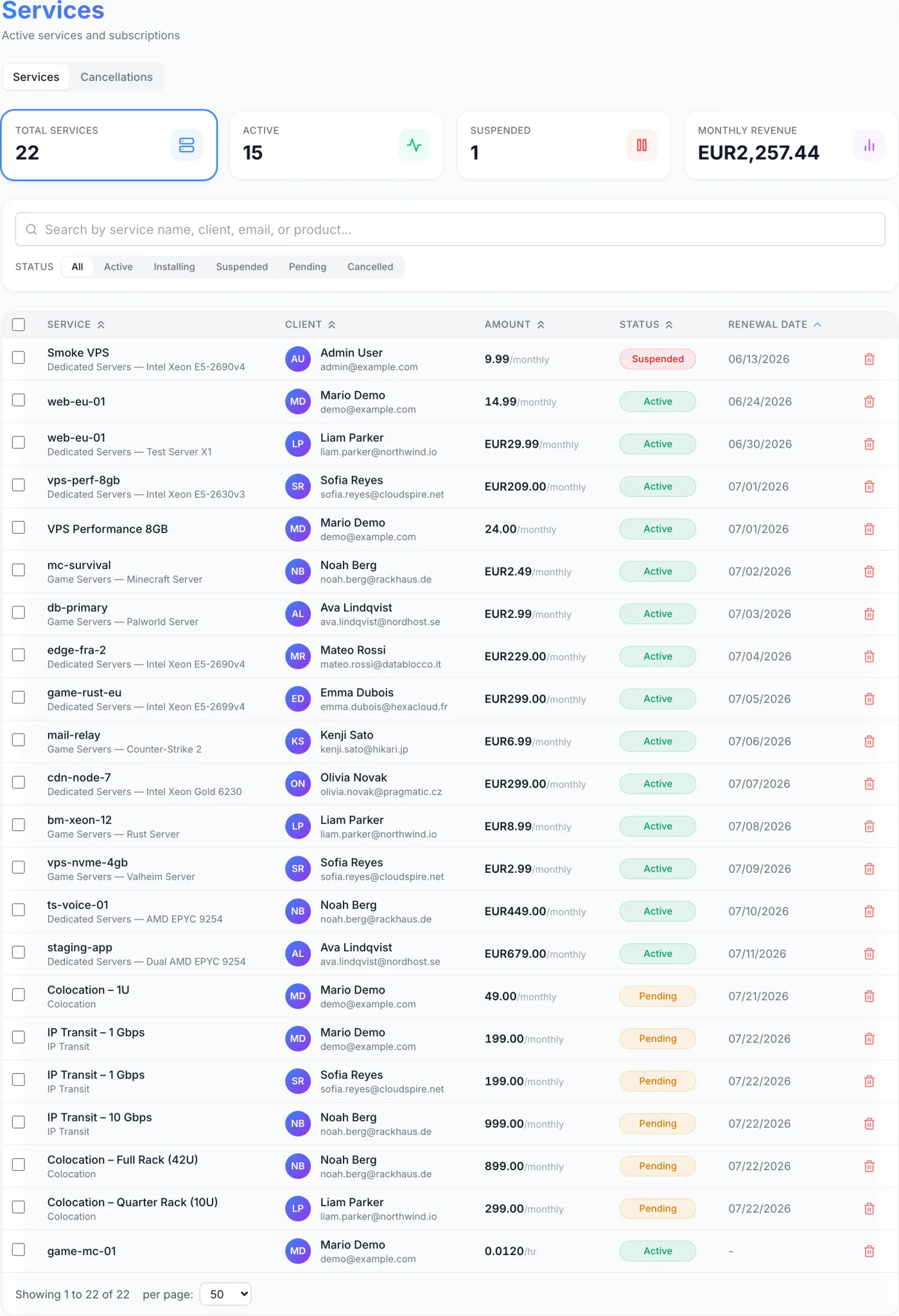
Task: Filter status by Installing
Action: tap(174, 267)
